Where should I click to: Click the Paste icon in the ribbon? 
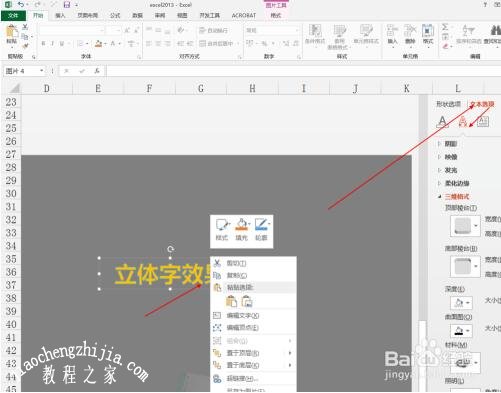coord(12,35)
